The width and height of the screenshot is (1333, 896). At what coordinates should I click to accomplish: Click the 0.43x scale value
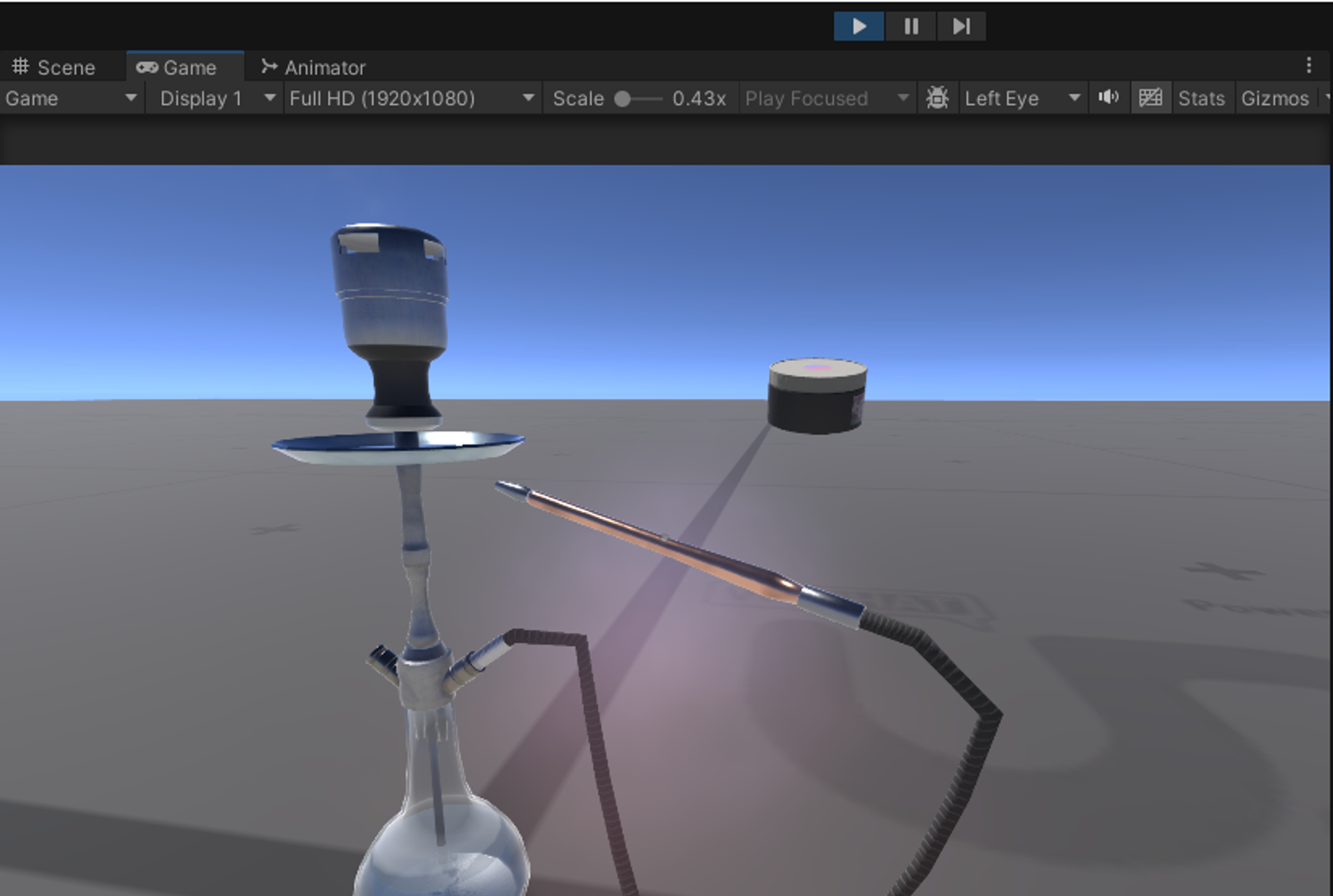coord(698,99)
